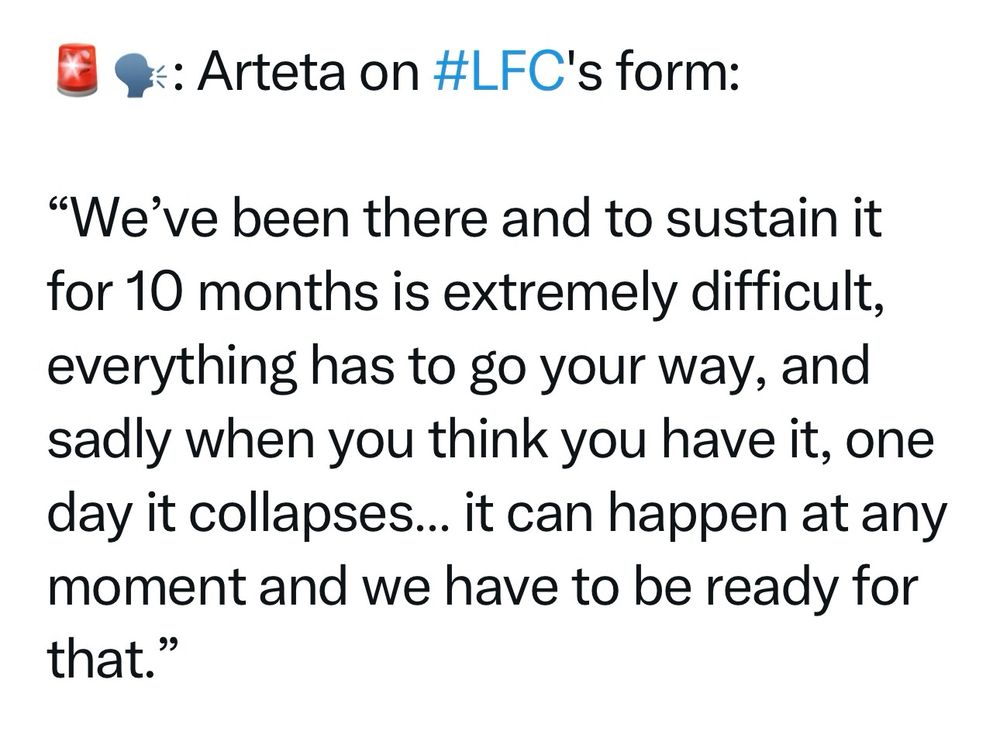Click the closing word "that."
The height and width of the screenshot is (755, 1000).
101,659
